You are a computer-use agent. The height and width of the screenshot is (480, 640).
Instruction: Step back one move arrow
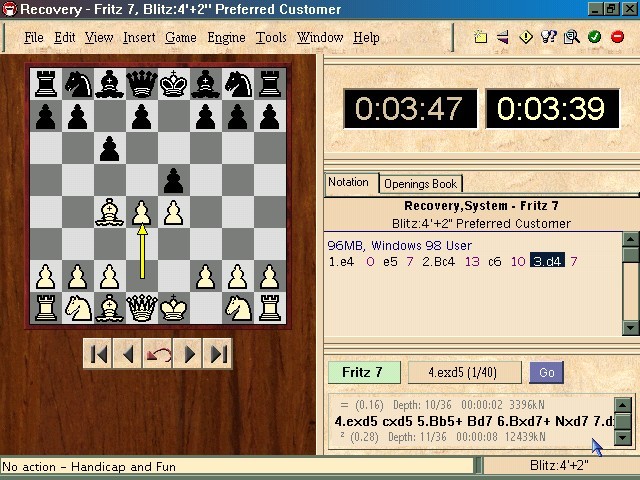(x=127, y=354)
